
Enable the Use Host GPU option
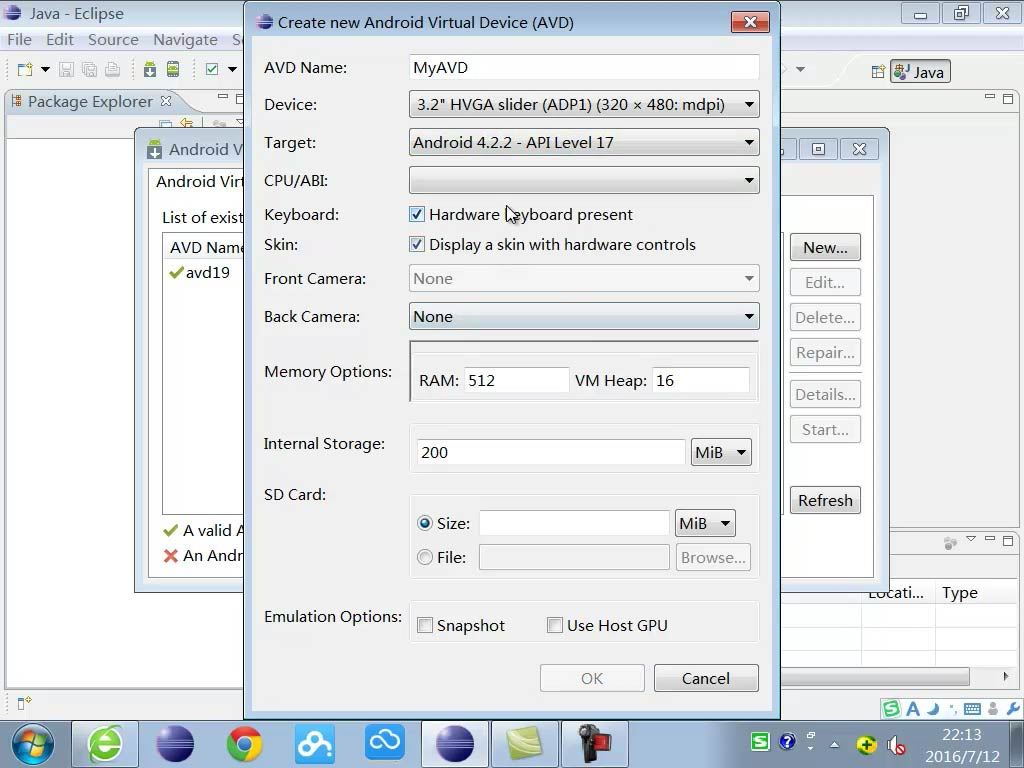point(554,625)
